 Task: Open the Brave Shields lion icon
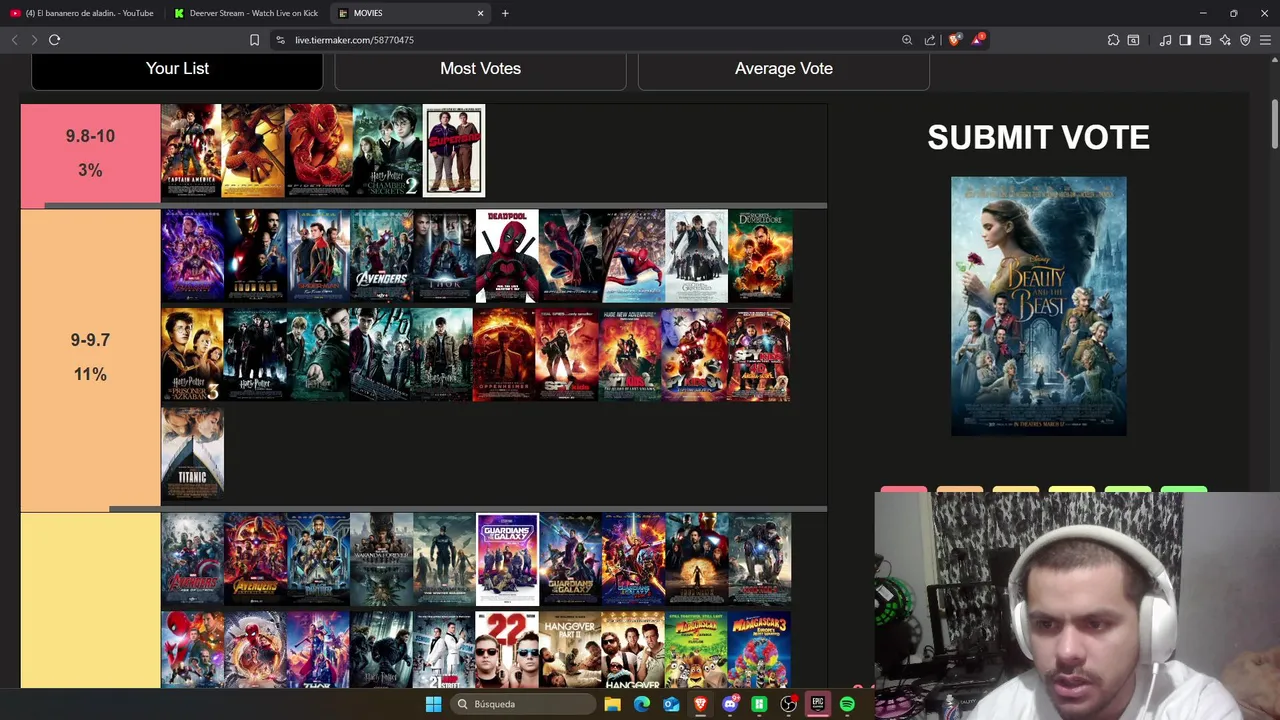(x=955, y=40)
